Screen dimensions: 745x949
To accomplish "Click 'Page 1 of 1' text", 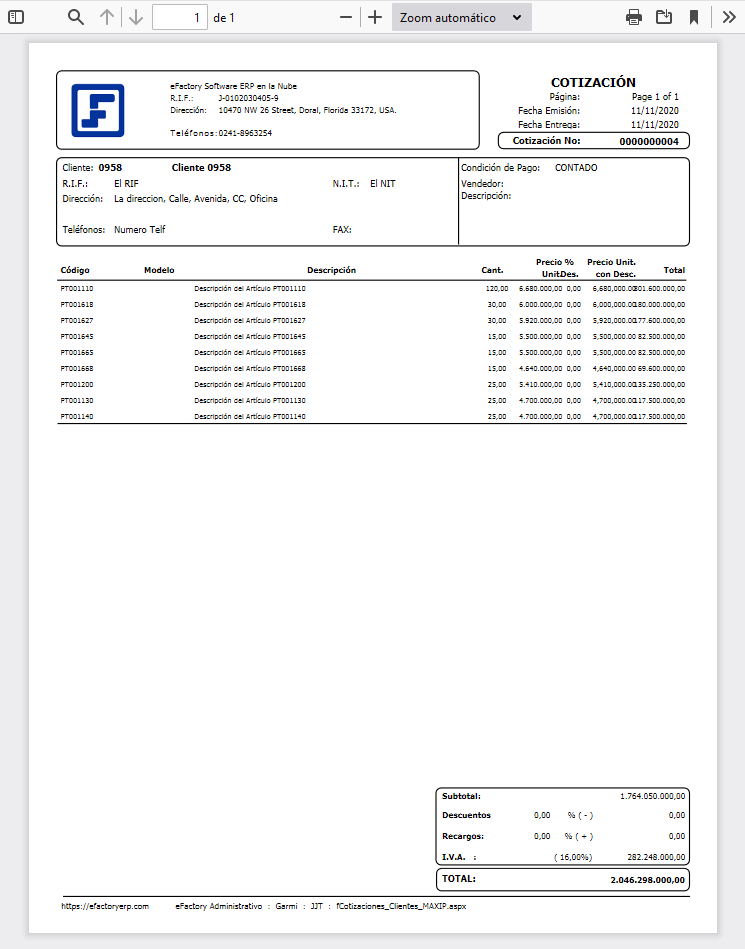I will coord(655,97).
